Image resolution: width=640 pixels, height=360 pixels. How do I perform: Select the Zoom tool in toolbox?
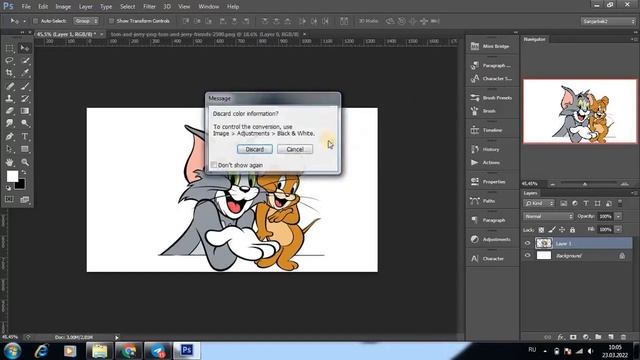25,162
